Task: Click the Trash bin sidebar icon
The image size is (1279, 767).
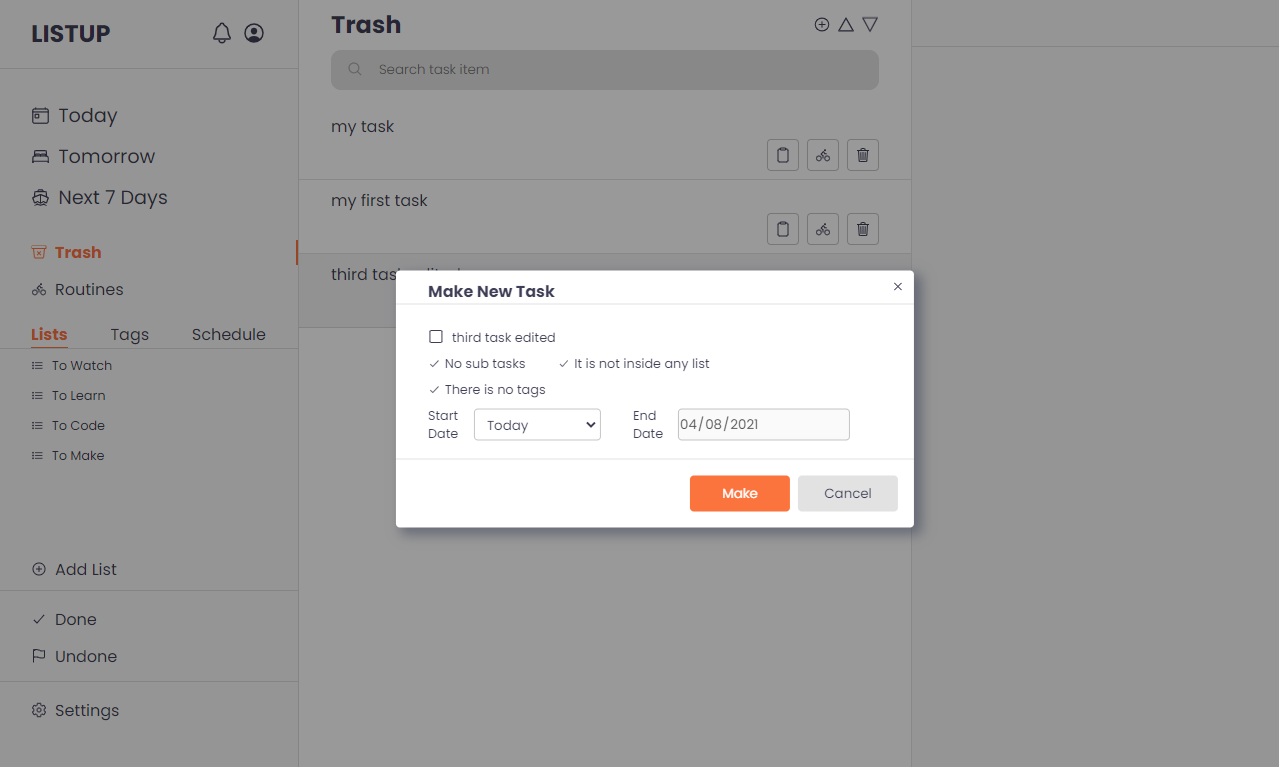Action: [39, 252]
